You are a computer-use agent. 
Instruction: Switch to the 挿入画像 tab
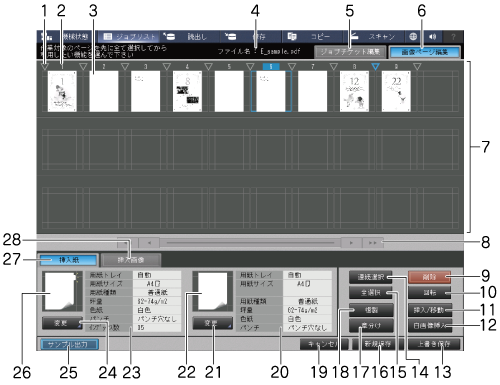[x=131, y=260]
